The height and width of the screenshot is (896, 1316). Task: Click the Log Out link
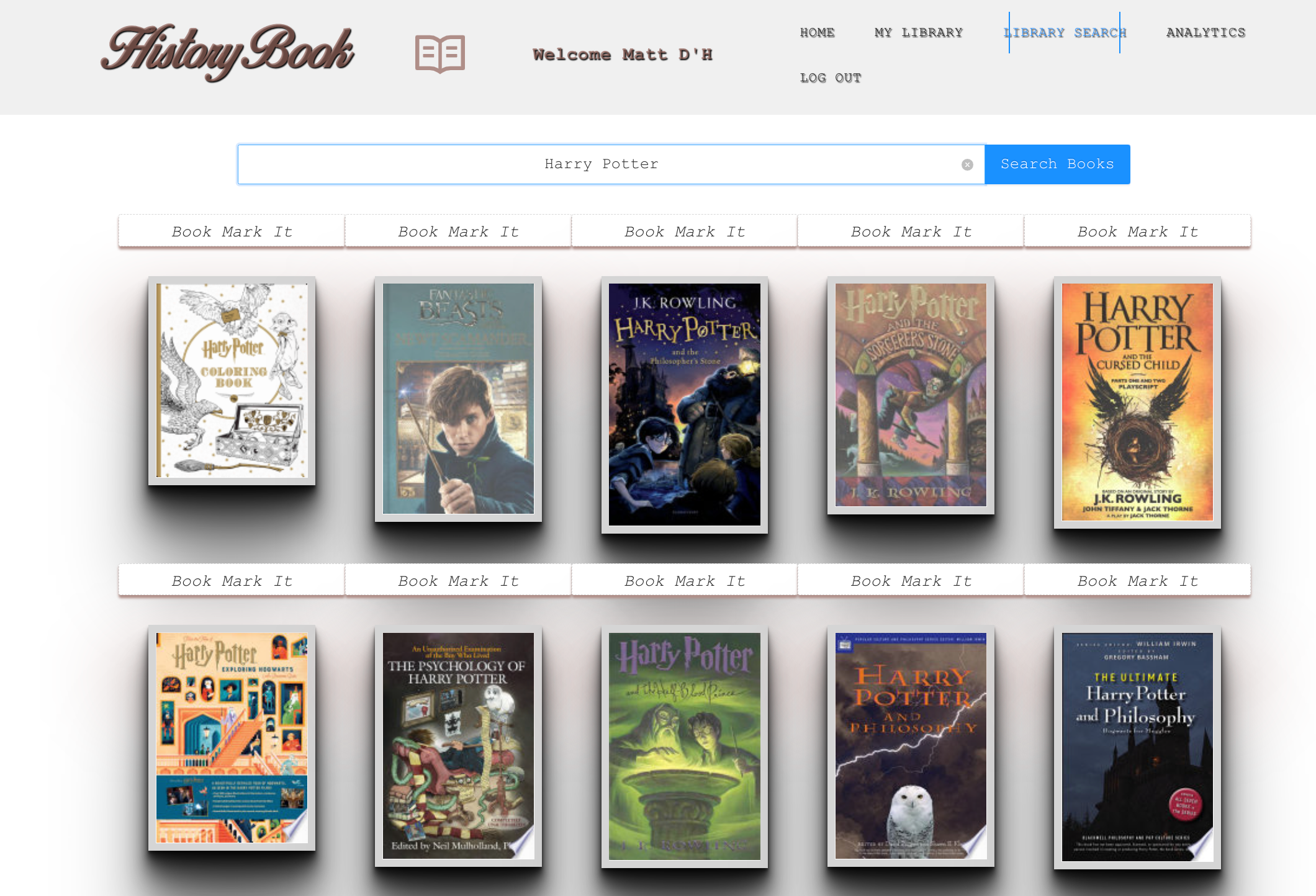click(830, 78)
